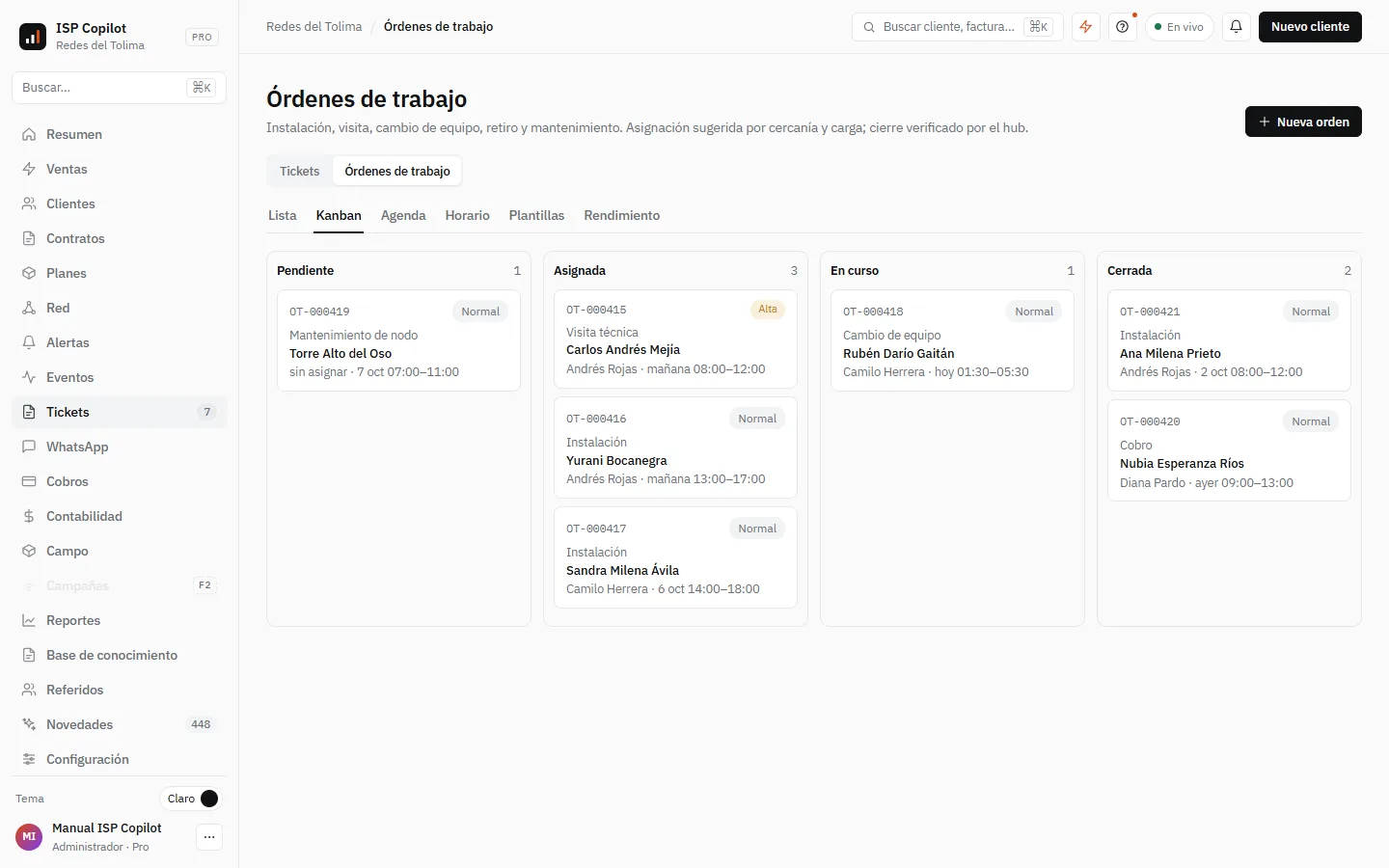Switch to the Plantillas tab
This screenshot has height=868, width=1389.
[536, 215]
